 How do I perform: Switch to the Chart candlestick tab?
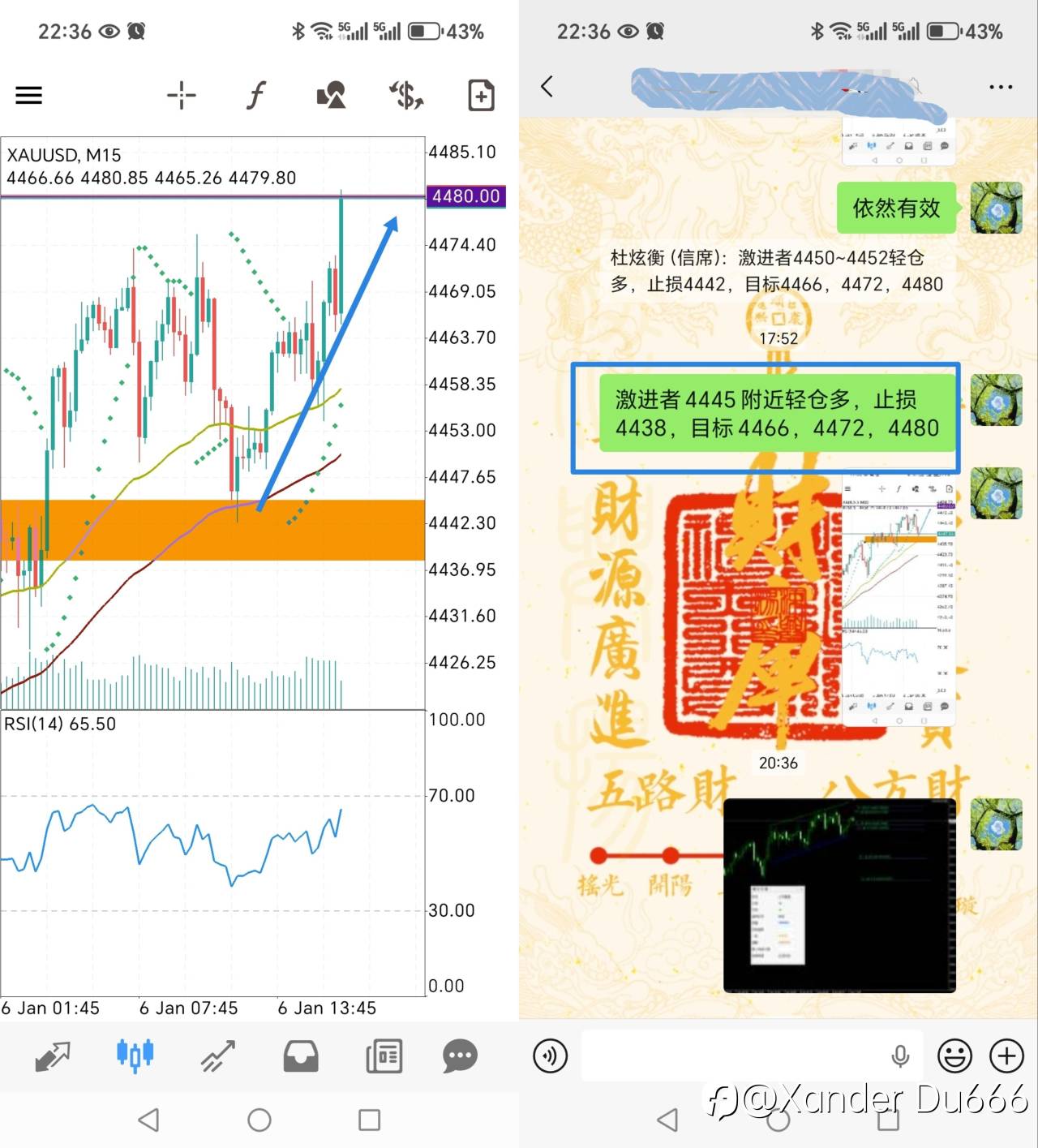(x=135, y=1056)
